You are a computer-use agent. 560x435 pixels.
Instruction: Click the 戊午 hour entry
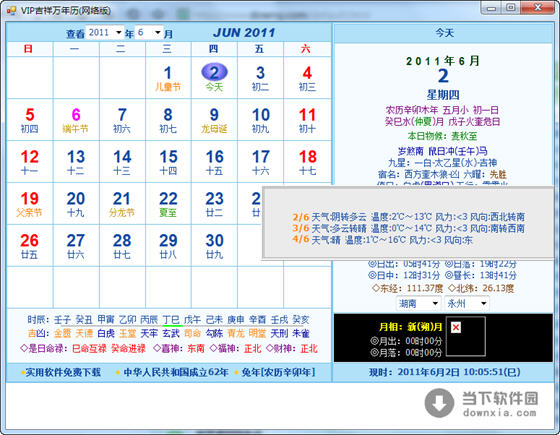192,320
